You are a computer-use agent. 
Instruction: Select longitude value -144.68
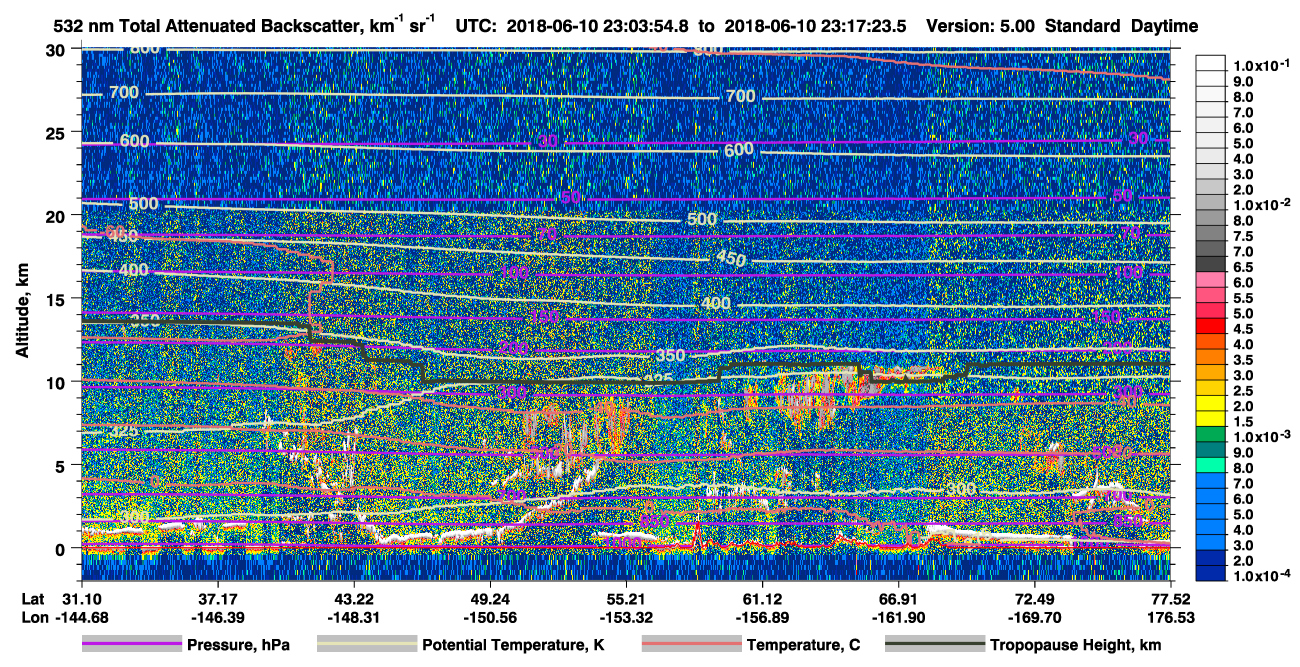tap(81, 617)
